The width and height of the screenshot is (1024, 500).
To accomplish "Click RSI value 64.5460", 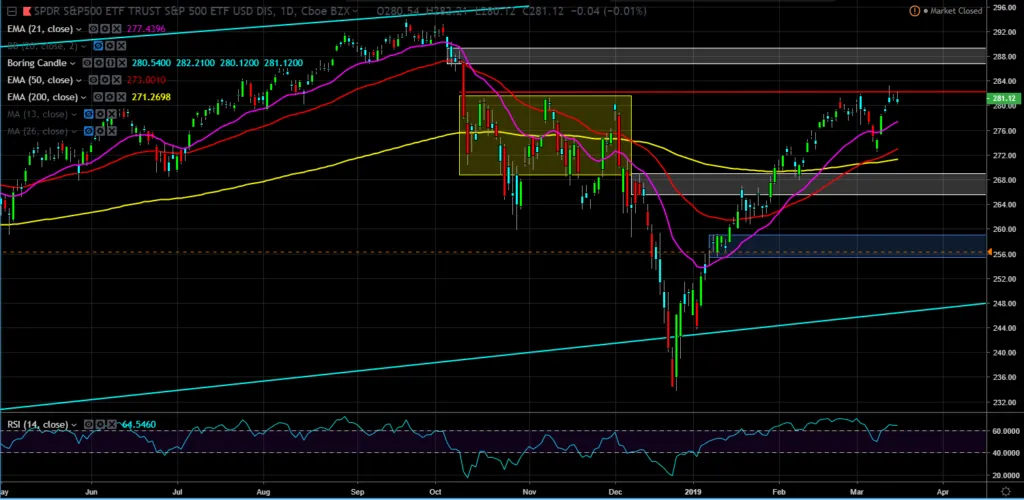I will [x=139, y=424].
